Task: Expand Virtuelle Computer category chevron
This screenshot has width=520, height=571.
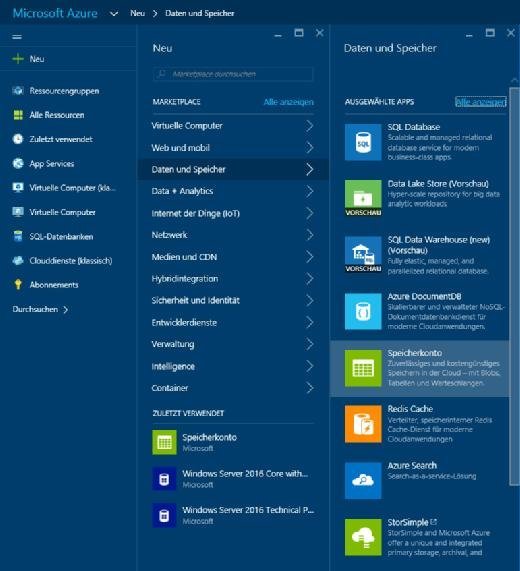Action: pos(310,126)
